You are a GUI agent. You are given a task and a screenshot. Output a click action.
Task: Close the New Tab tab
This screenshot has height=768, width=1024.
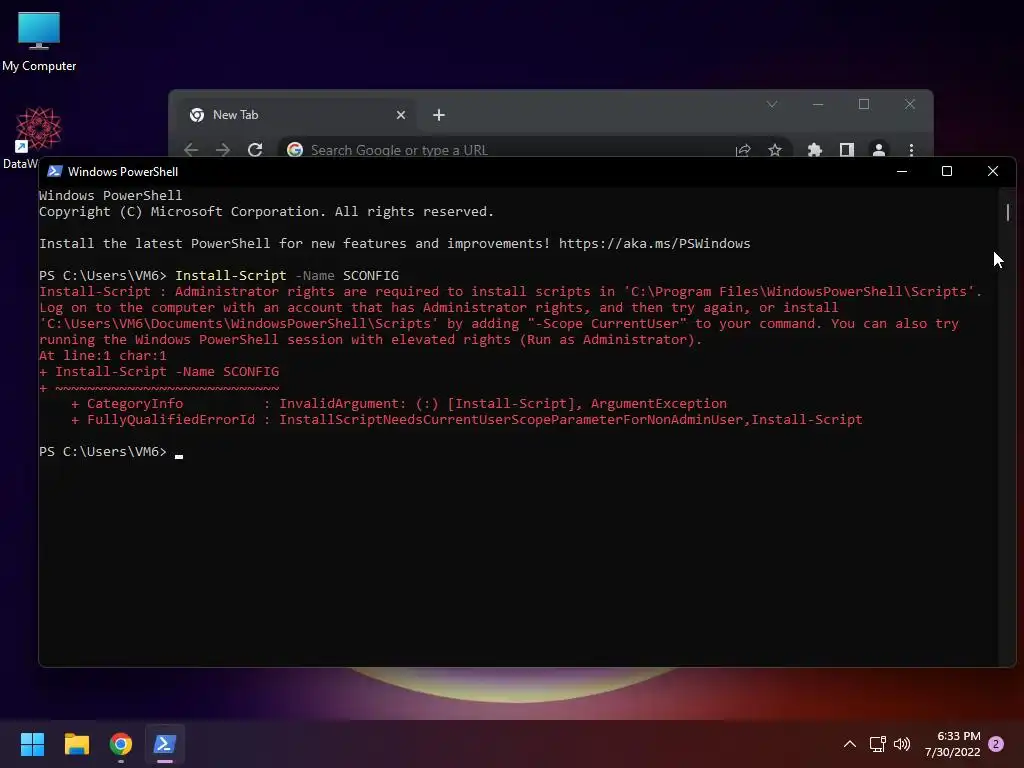[x=401, y=115]
